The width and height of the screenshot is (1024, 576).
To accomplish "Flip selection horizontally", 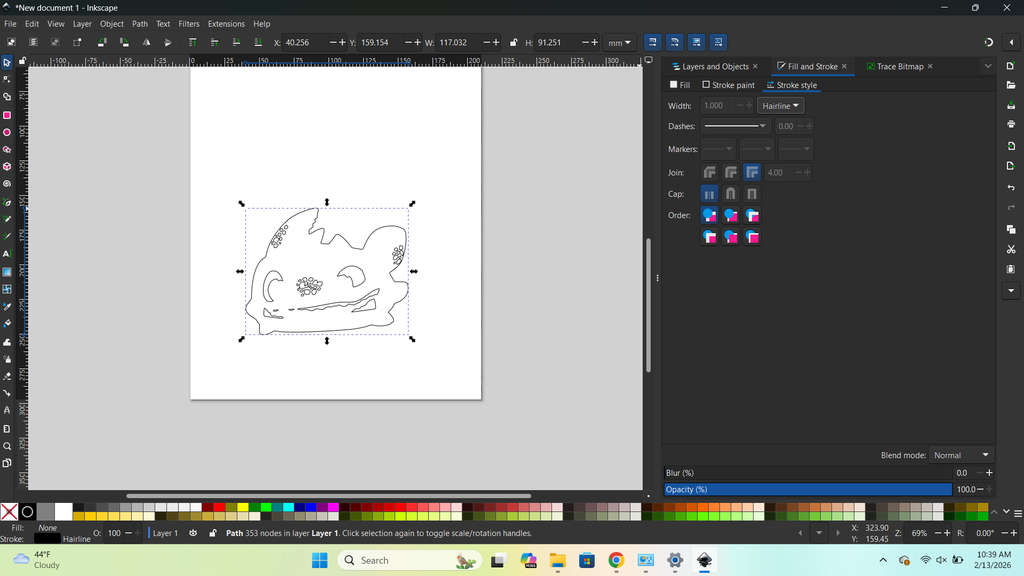I will [x=146, y=43].
